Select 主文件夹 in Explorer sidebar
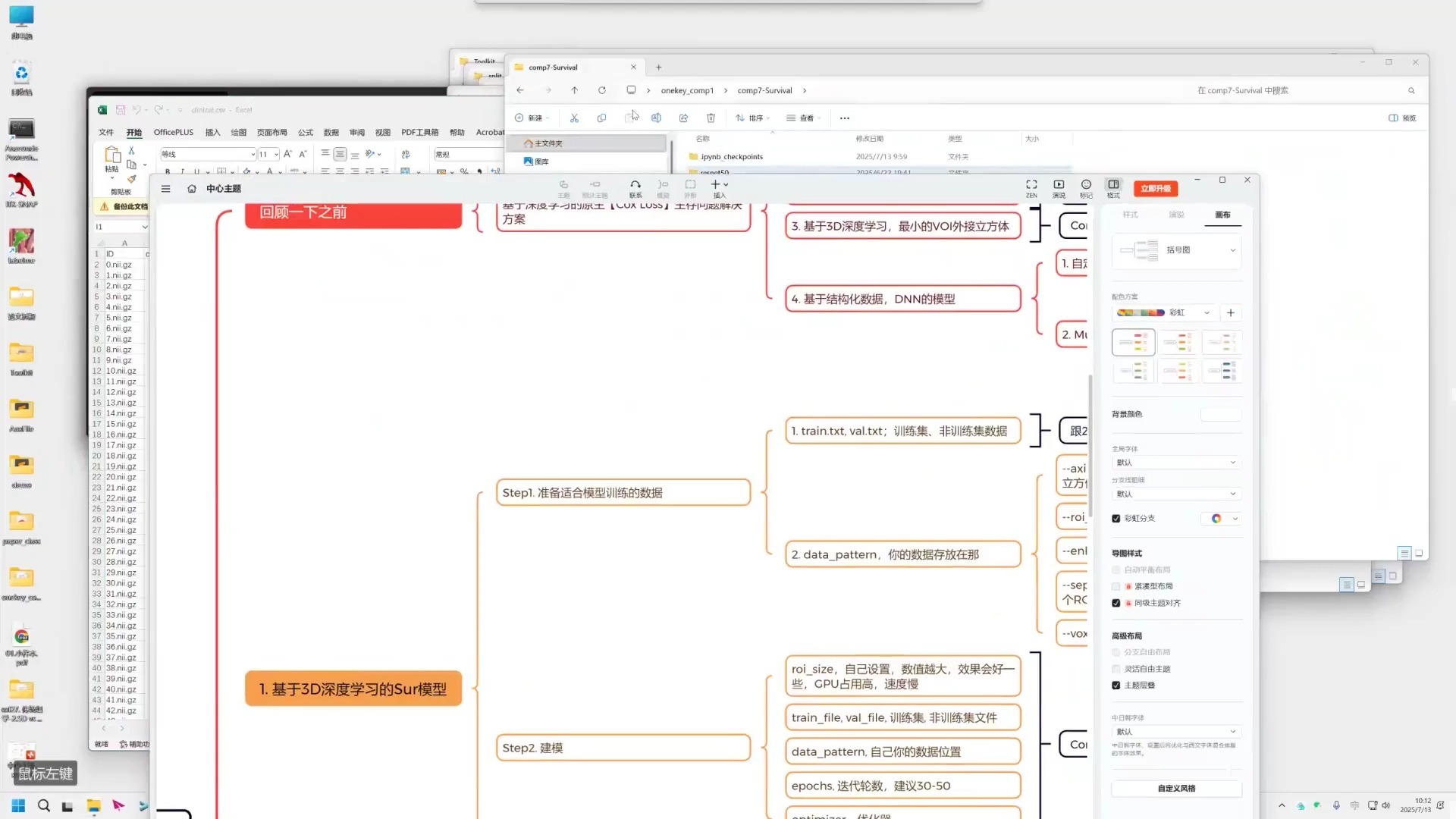The width and height of the screenshot is (1456, 819). [x=588, y=143]
